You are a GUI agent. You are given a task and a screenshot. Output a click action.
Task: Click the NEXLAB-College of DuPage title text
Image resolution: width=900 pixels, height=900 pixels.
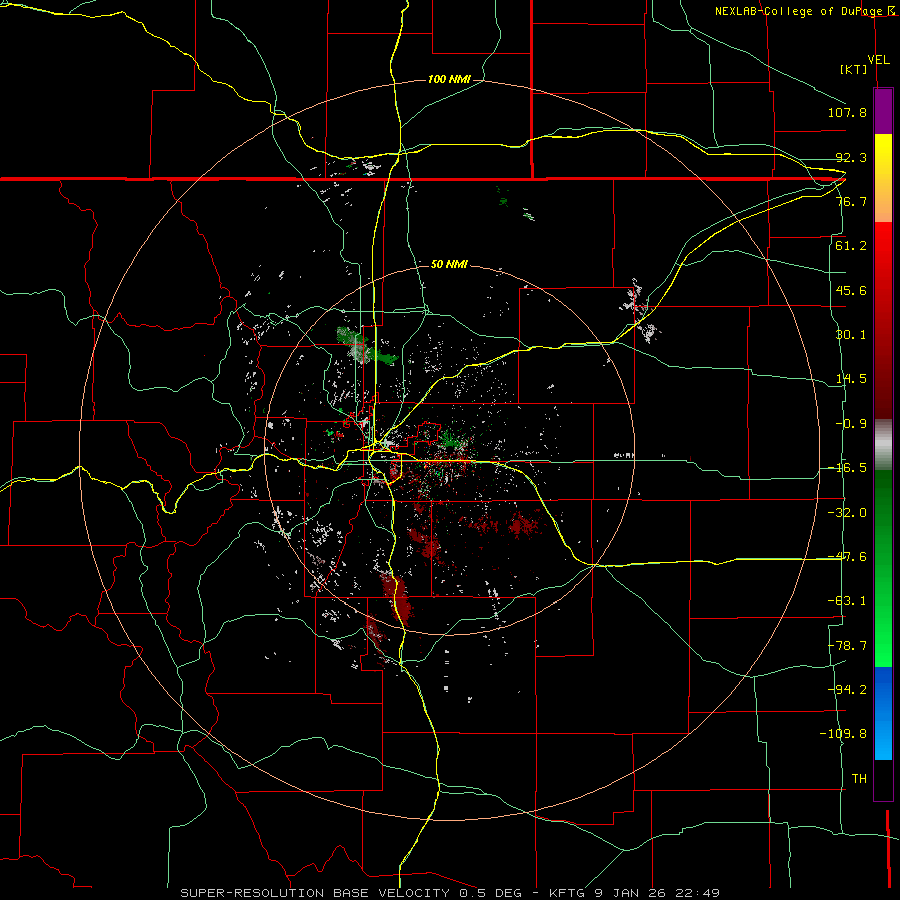[798, 11]
